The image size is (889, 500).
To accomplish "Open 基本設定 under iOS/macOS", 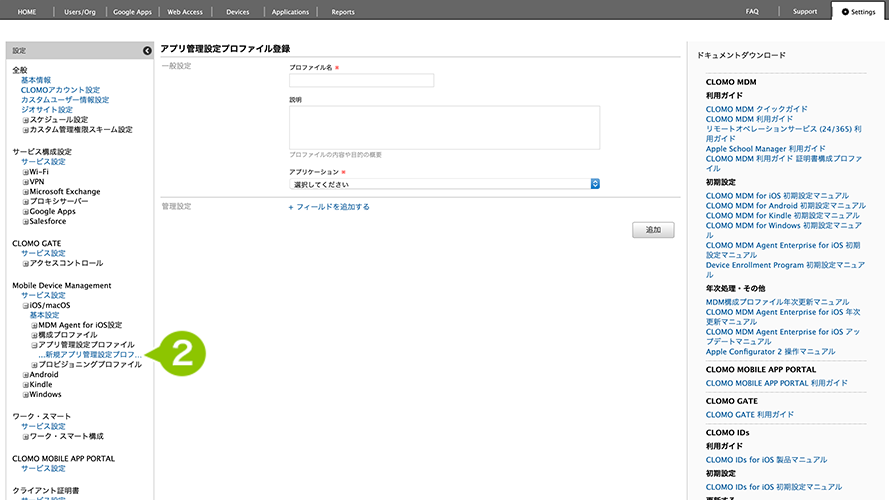I will point(44,315).
